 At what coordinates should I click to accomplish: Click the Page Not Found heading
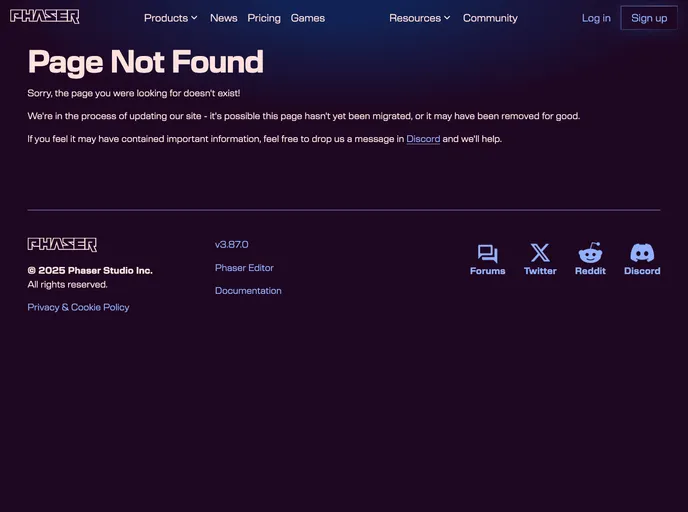click(146, 62)
